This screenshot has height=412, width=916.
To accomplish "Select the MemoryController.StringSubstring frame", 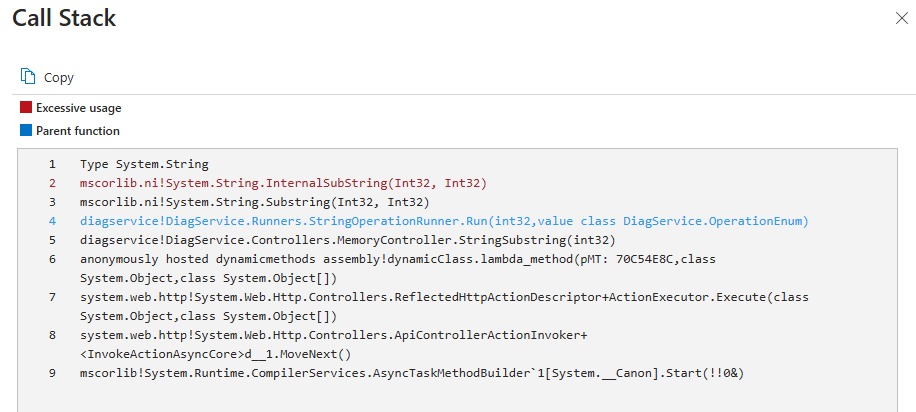I will point(347,240).
